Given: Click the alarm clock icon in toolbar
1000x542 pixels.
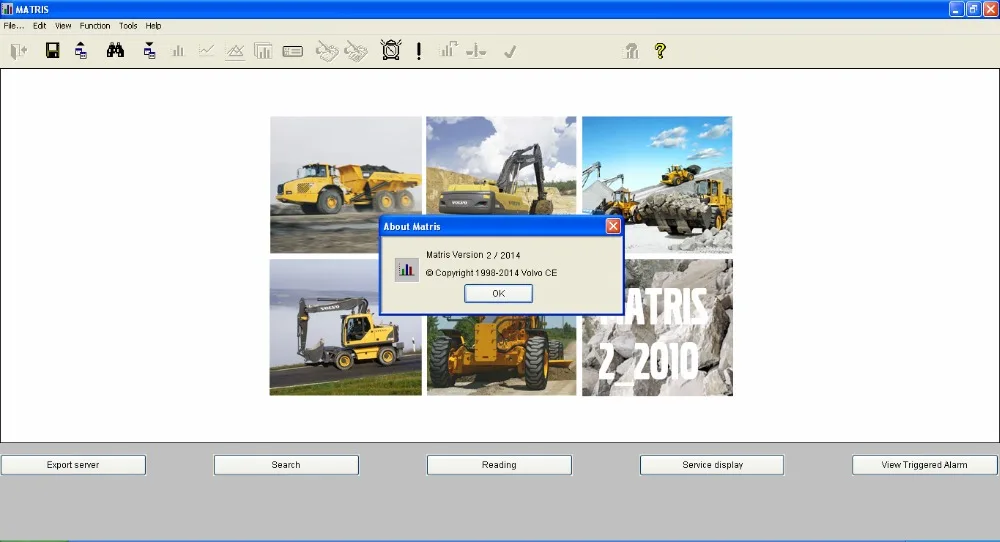Looking at the screenshot, I should [391, 50].
